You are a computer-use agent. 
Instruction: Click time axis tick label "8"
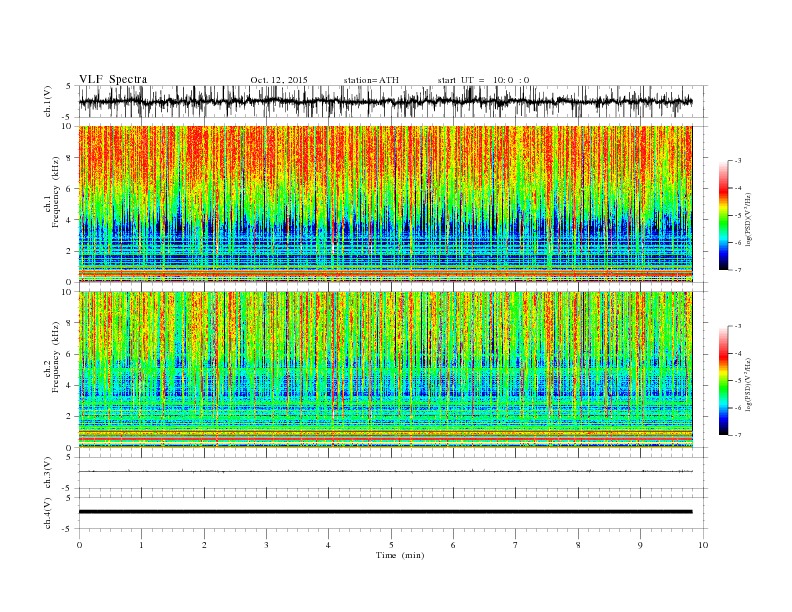pyautogui.click(x=578, y=545)
